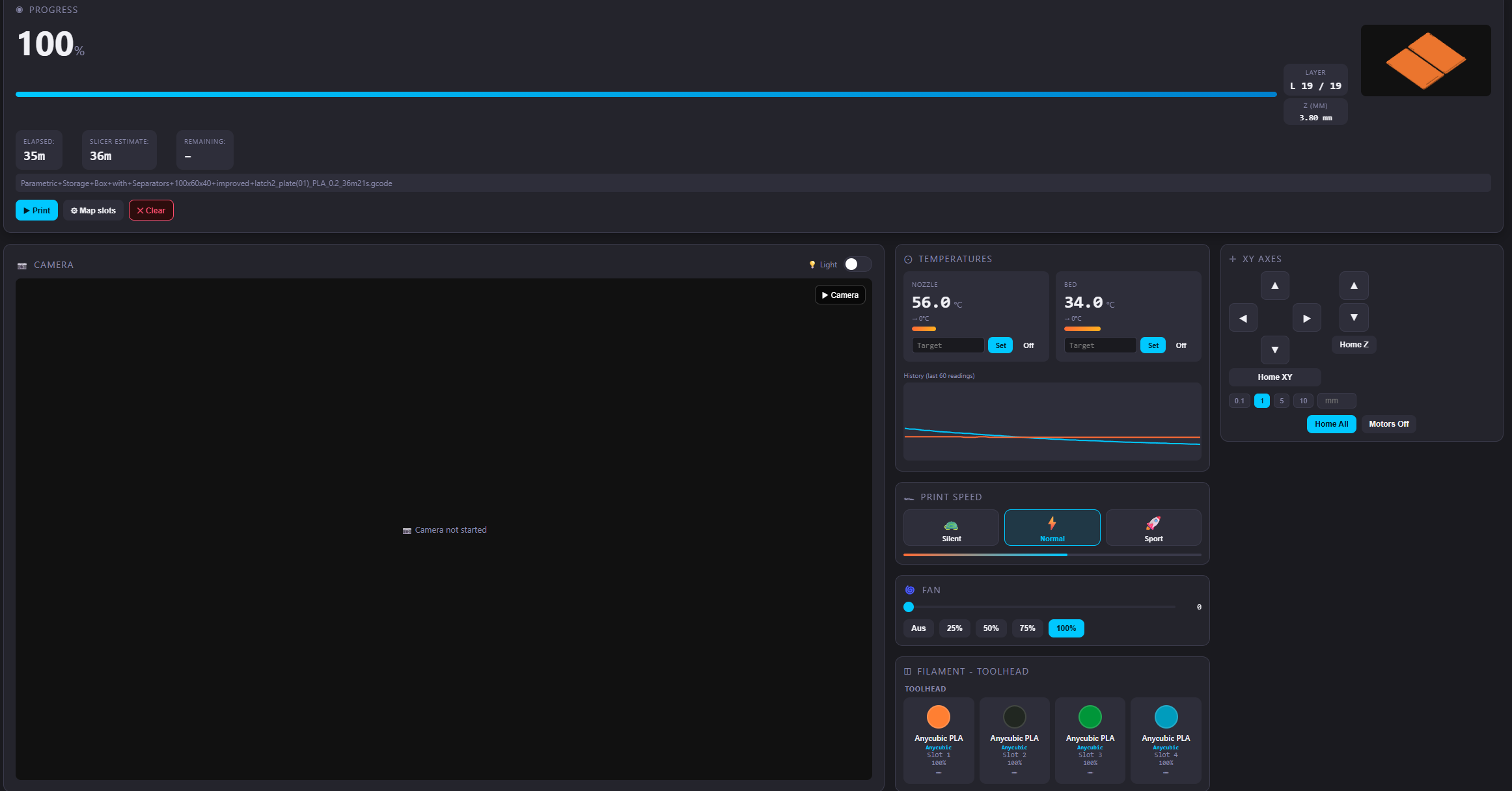The width and height of the screenshot is (1512, 791).
Task: Pick the orange filament swatch in Slot 1
Action: [x=938, y=717]
